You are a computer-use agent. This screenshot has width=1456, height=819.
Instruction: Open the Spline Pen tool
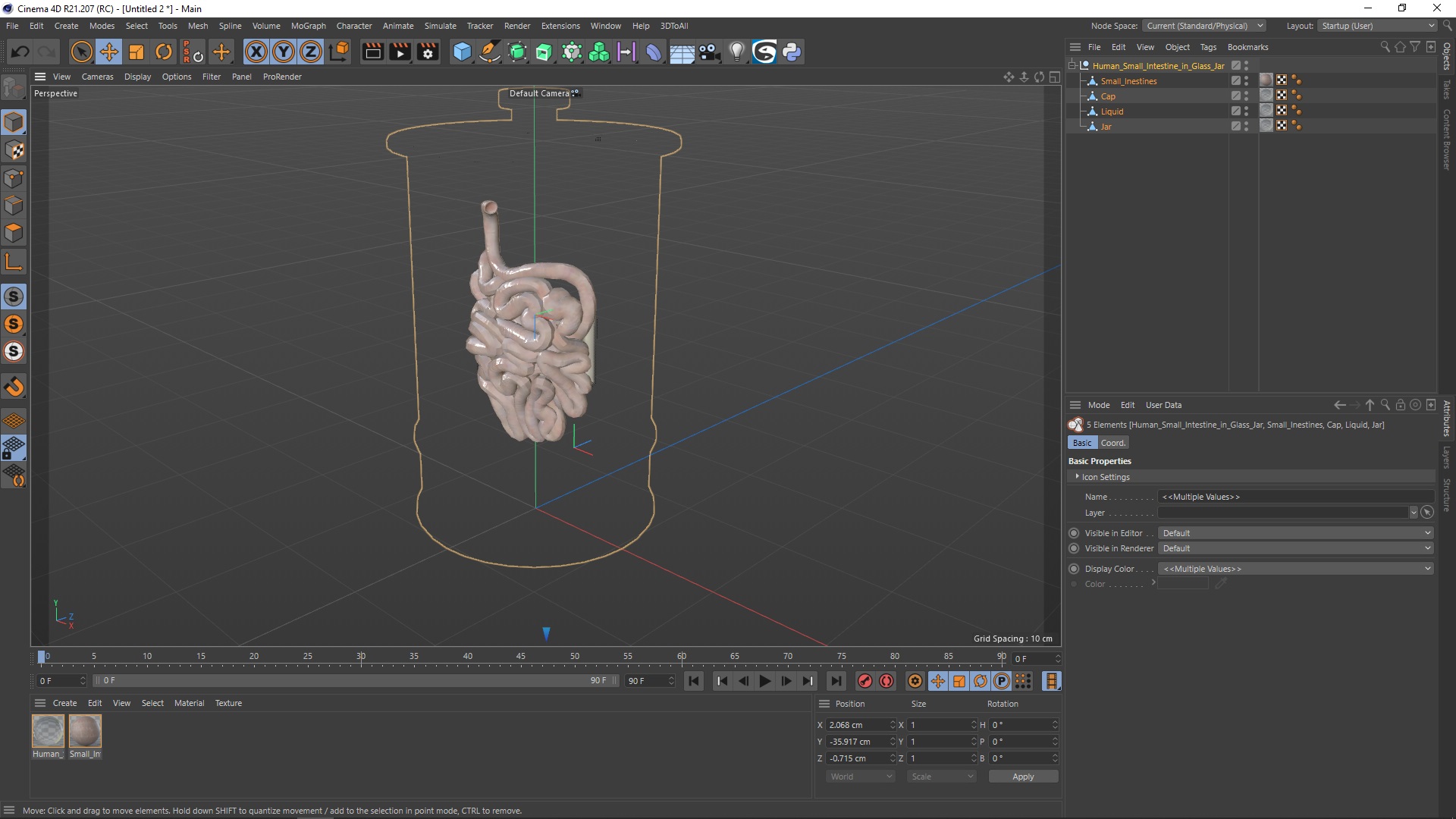tap(490, 52)
